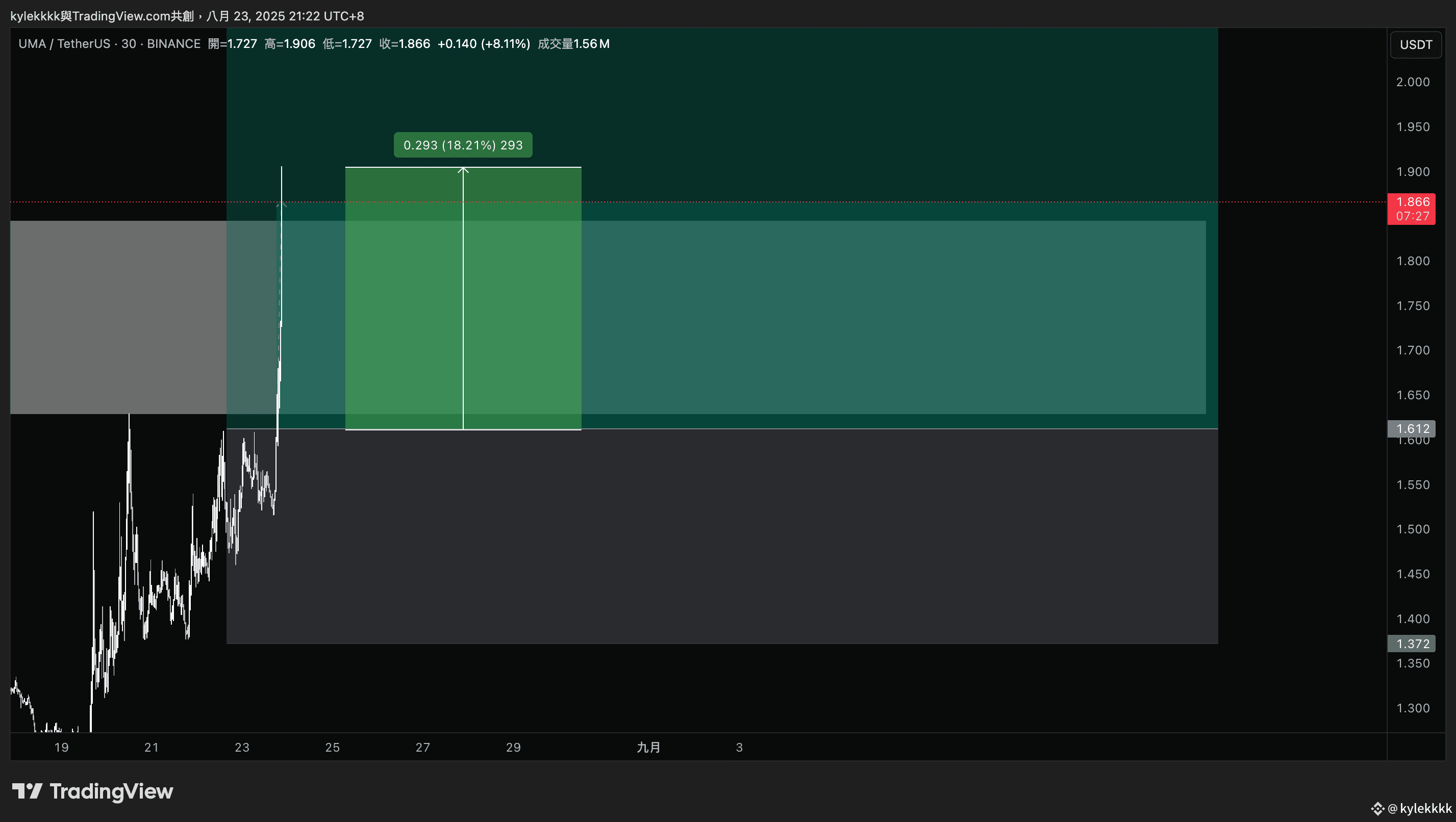The image size is (1456, 822).
Task: Click the UMA / TetherUS symbol title
Action: tap(64, 44)
